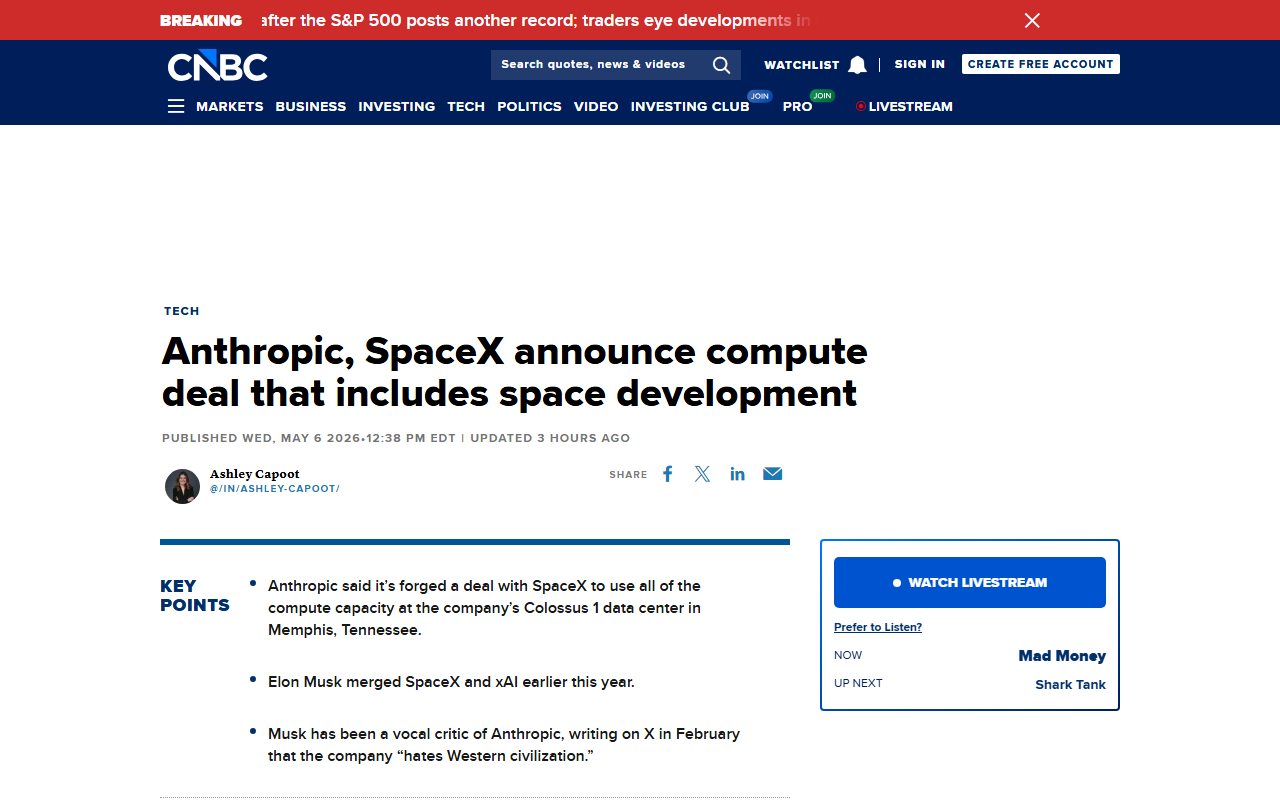The width and height of the screenshot is (1280, 800).
Task: Click Create Free Account button
Action: (x=1041, y=64)
